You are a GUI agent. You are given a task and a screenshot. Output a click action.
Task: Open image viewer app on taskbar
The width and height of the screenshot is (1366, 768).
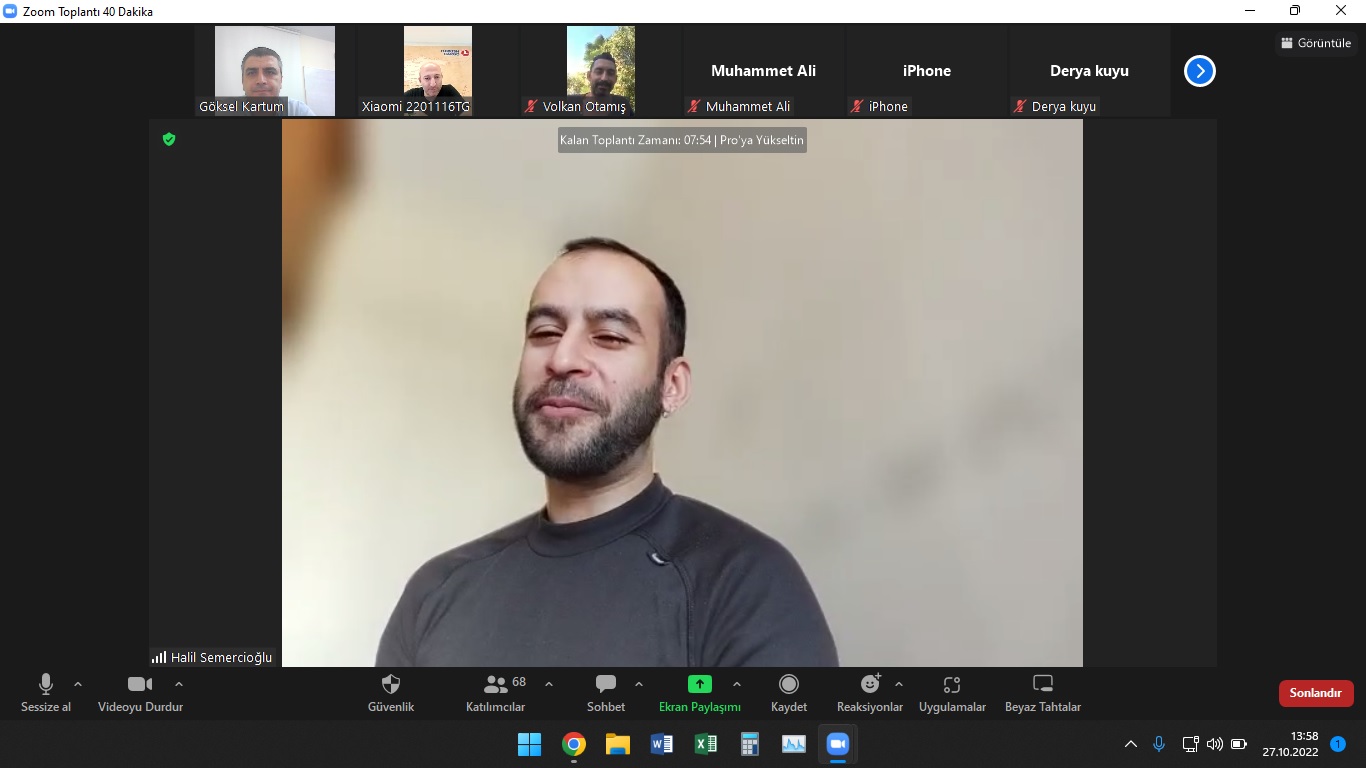793,744
